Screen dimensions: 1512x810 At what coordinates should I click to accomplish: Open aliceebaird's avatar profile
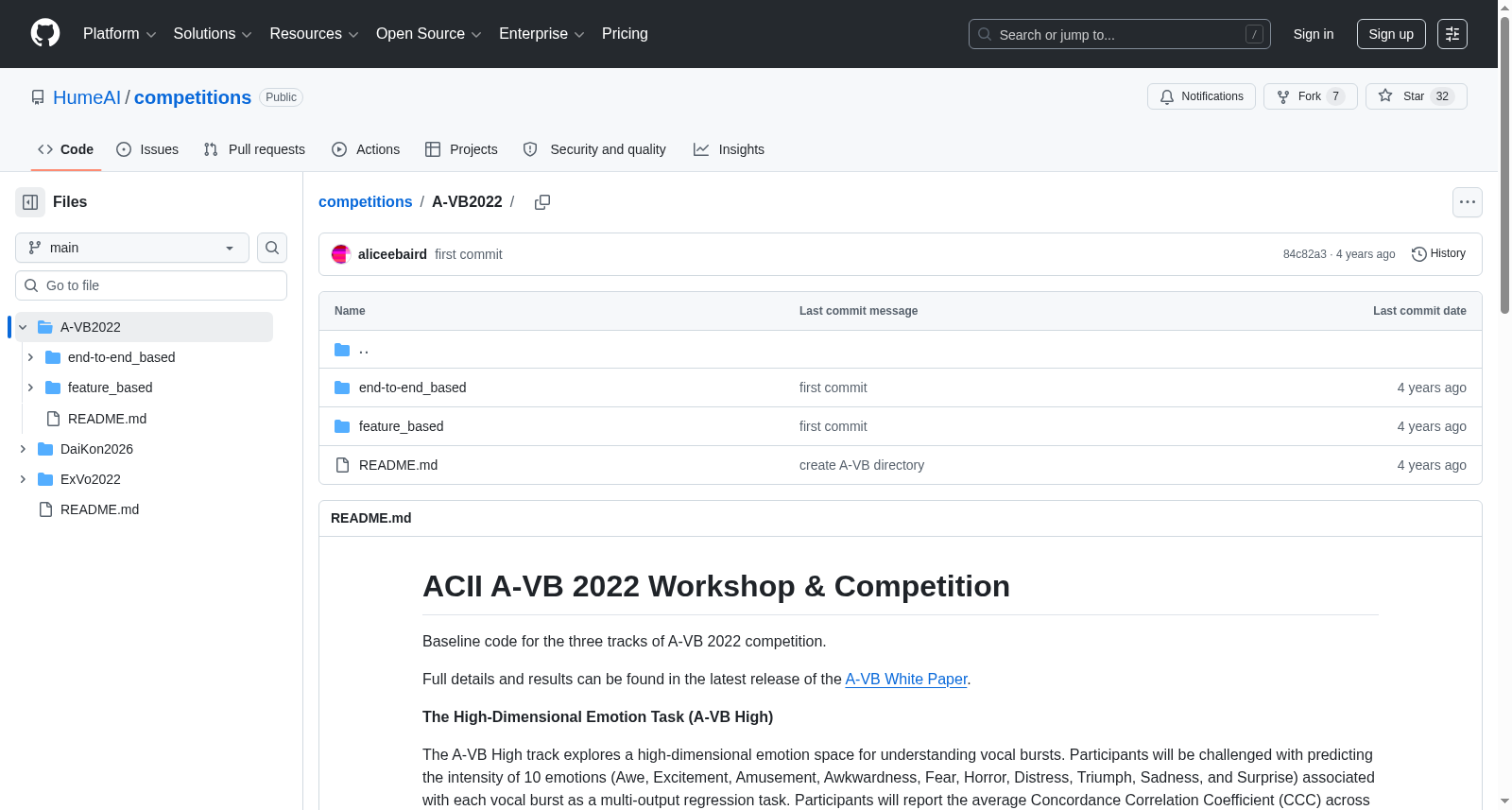pyautogui.click(x=341, y=254)
